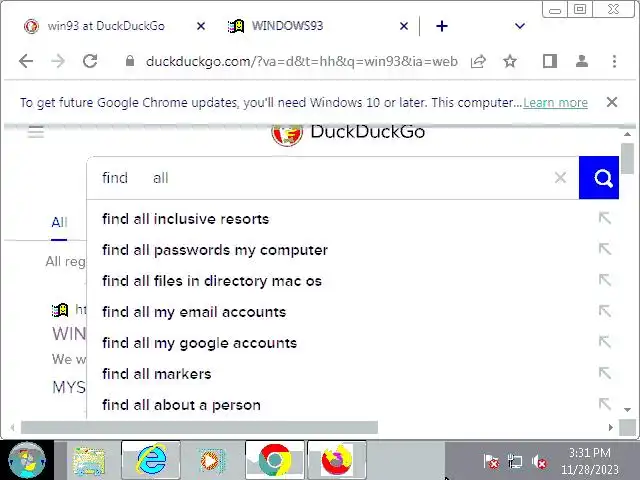Click the horizontal scrollbar left arrow
The width and height of the screenshot is (640, 480).
(13, 427)
